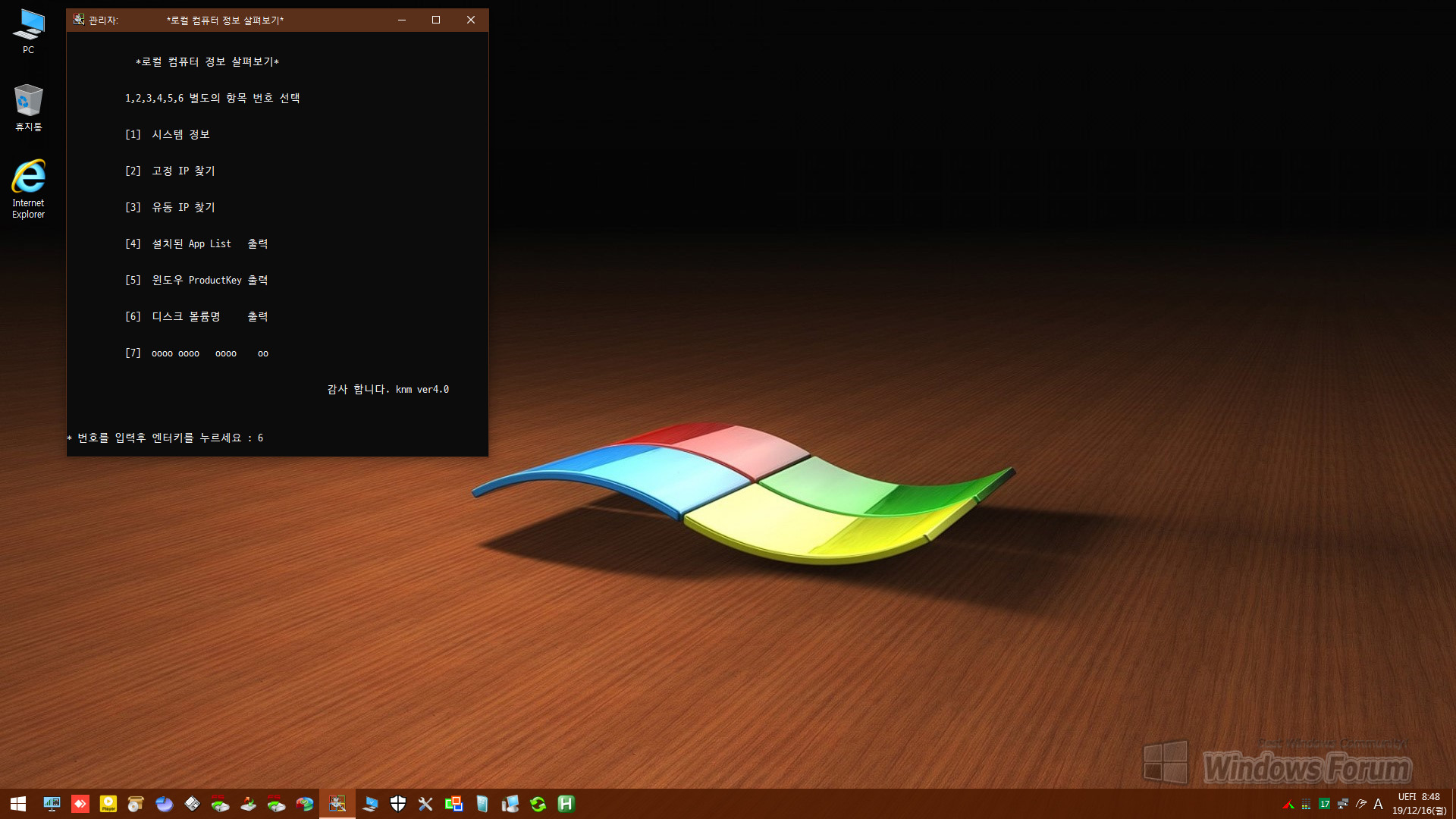Open the floppy disk taskbar icon
This screenshot has height=819, width=1456.
coord(193,804)
